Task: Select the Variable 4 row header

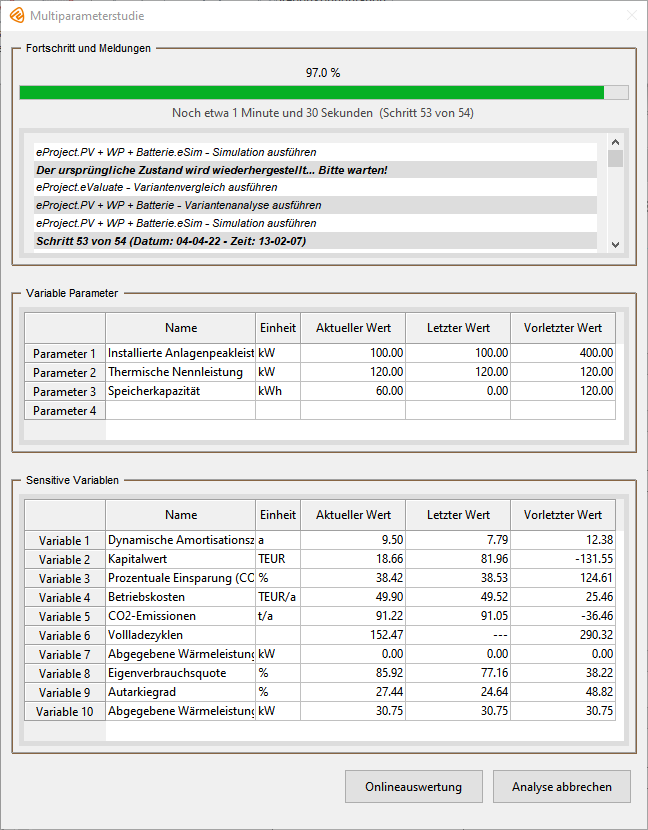Action: tap(65, 598)
